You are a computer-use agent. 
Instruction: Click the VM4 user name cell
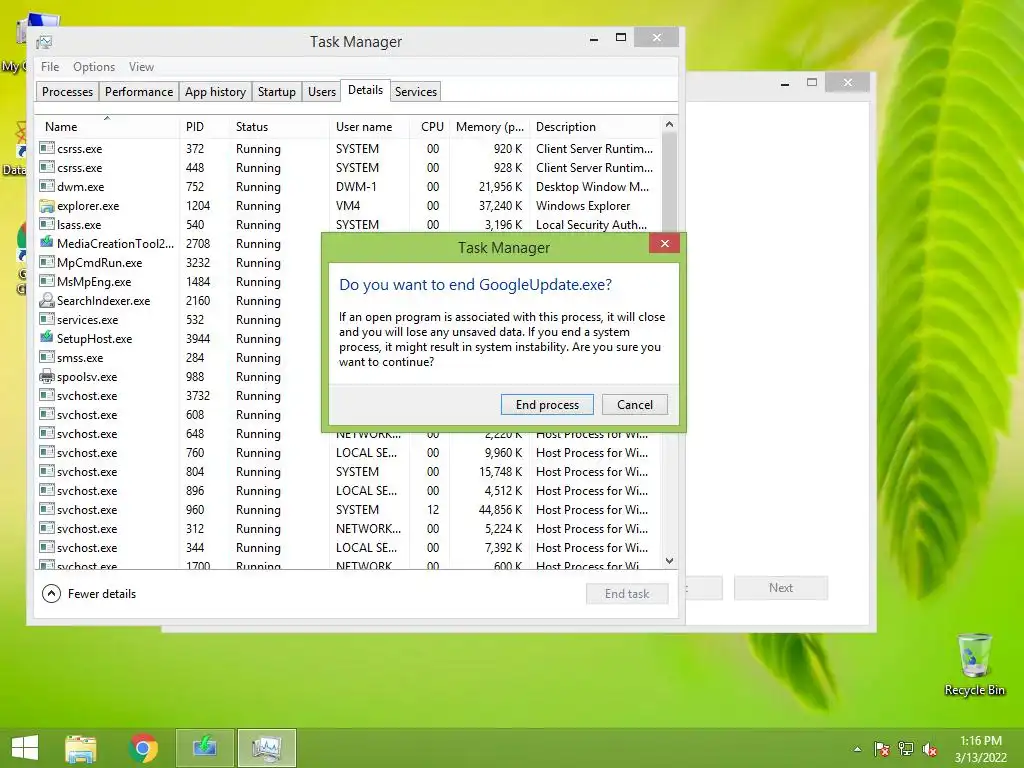[348, 206]
